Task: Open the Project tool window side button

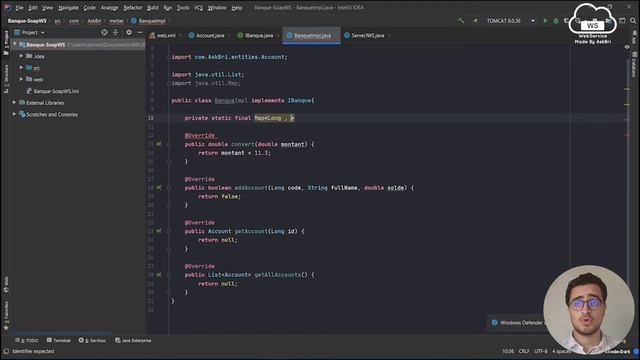Action: (6, 42)
